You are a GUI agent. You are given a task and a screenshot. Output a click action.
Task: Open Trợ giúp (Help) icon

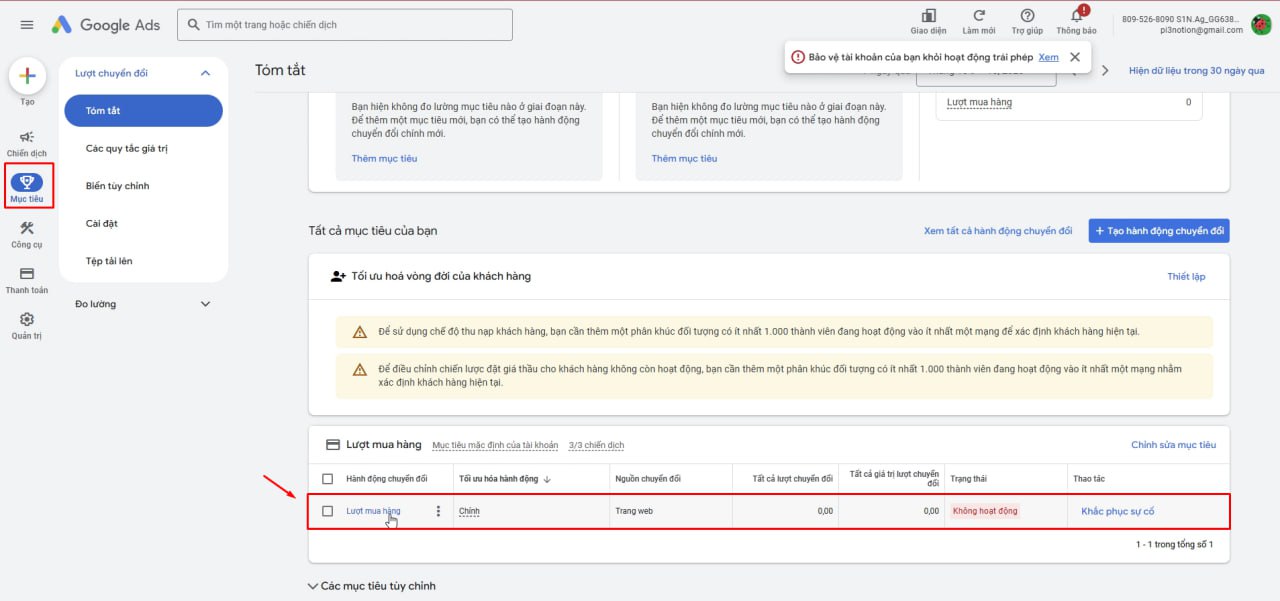[x=1027, y=16]
